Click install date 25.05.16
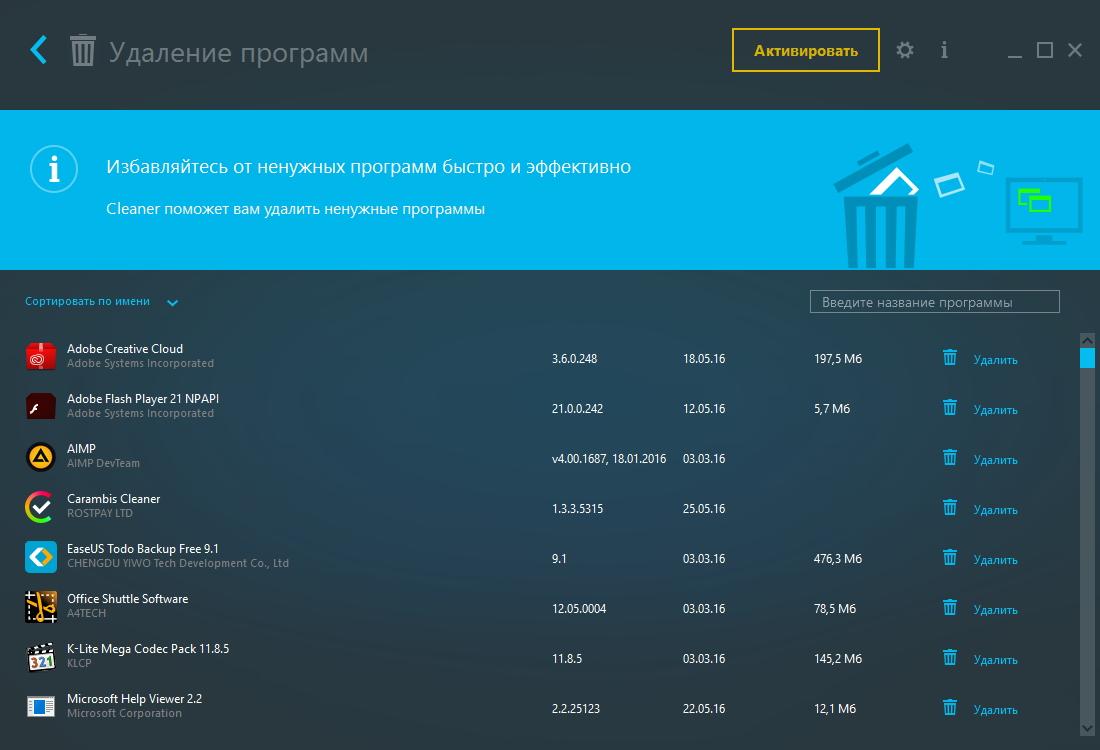This screenshot has height=750, width=1100. (704, 509)
